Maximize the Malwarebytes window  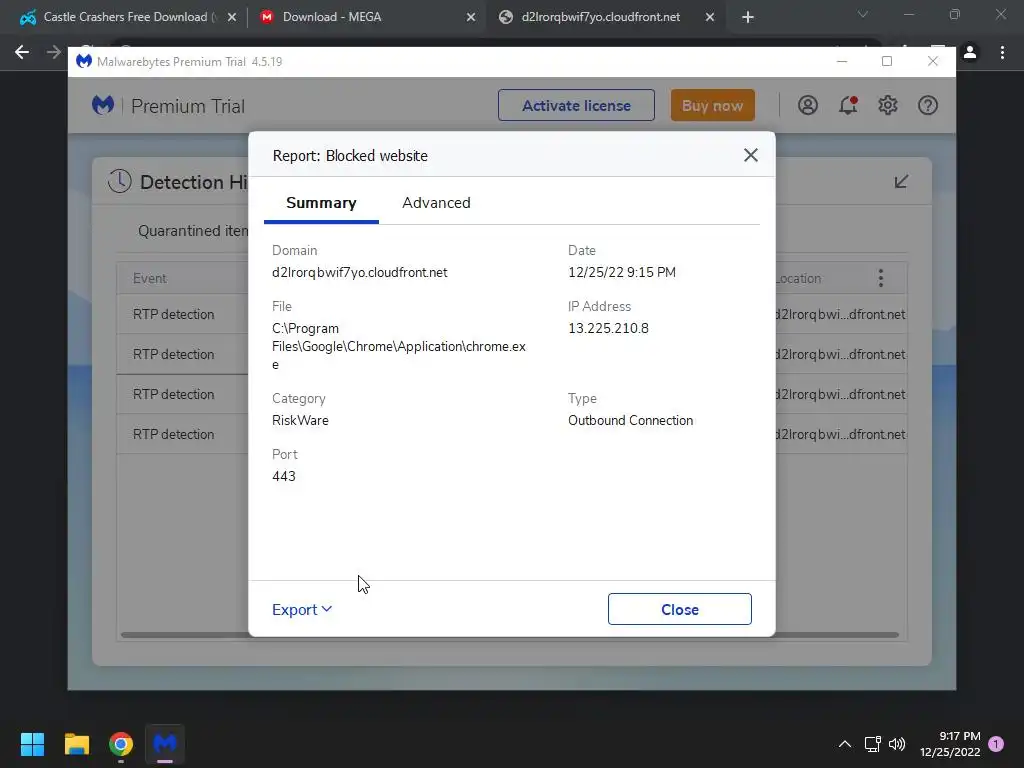pyautogui.click(x=887, y=61)
